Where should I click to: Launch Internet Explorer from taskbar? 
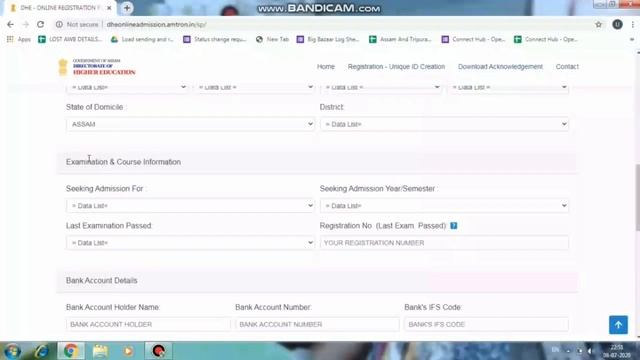pos(42,351)
